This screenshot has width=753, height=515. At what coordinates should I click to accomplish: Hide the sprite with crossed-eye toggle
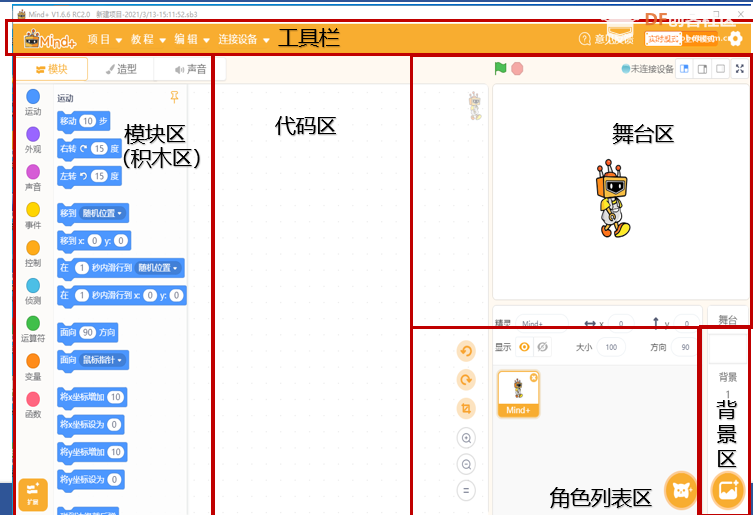[x=543, y=347]
